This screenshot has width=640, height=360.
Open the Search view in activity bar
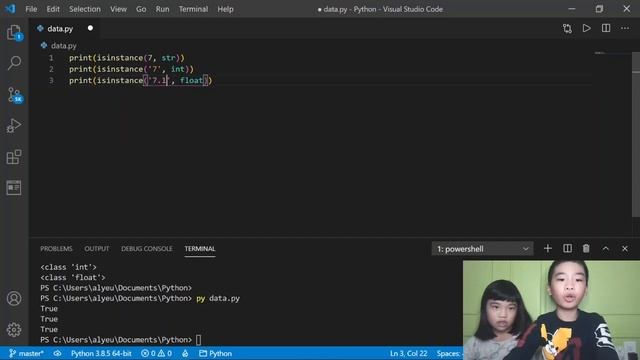(14, 63)
